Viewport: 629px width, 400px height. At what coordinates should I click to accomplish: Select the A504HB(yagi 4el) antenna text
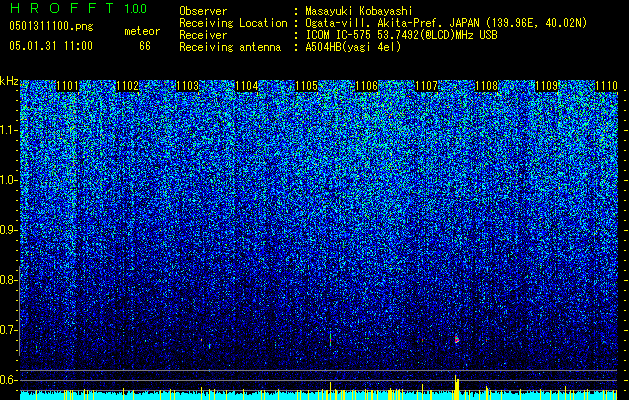click(353, 47)
